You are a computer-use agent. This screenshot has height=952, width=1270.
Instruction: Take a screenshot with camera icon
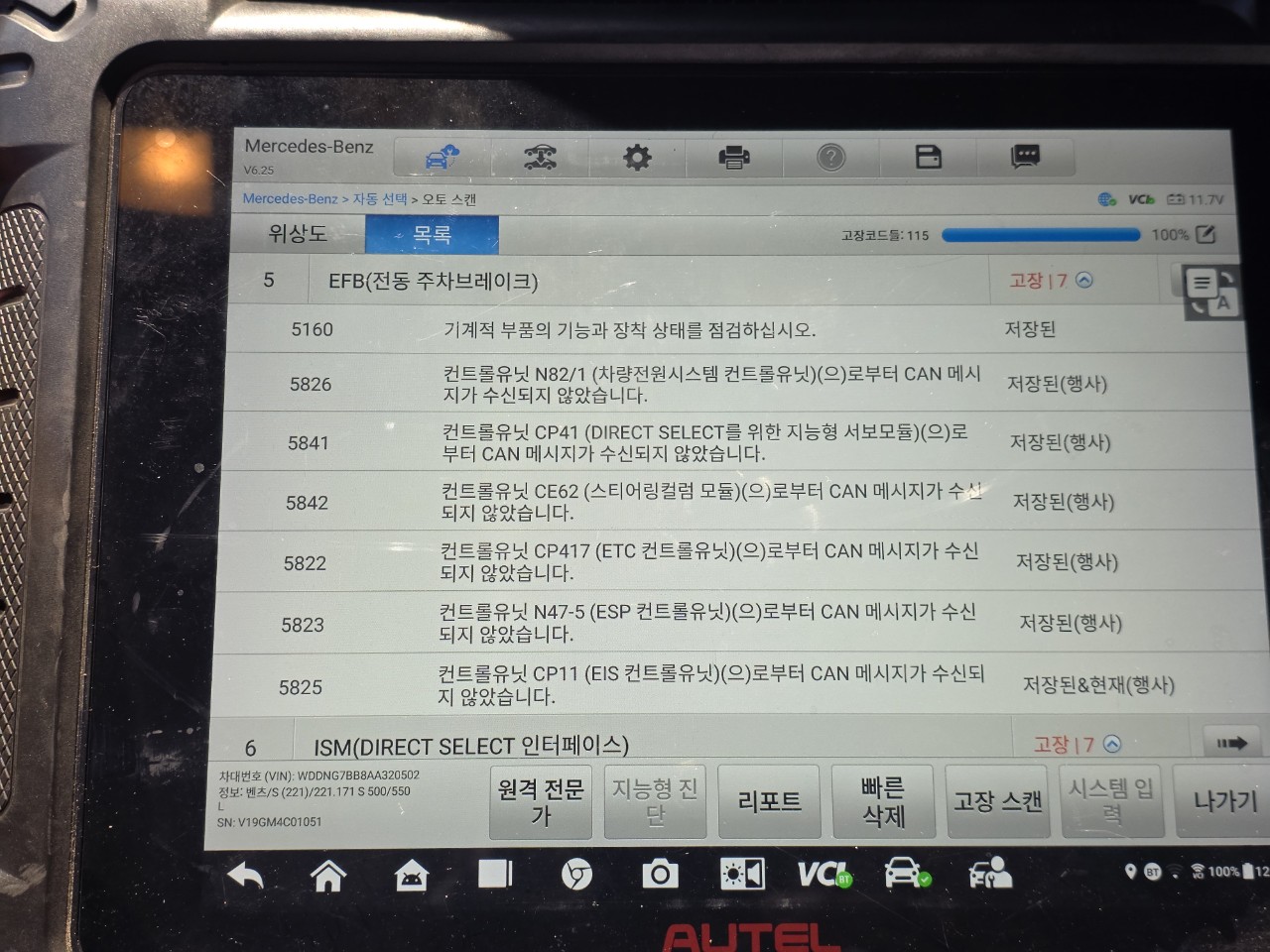point(660,874)
